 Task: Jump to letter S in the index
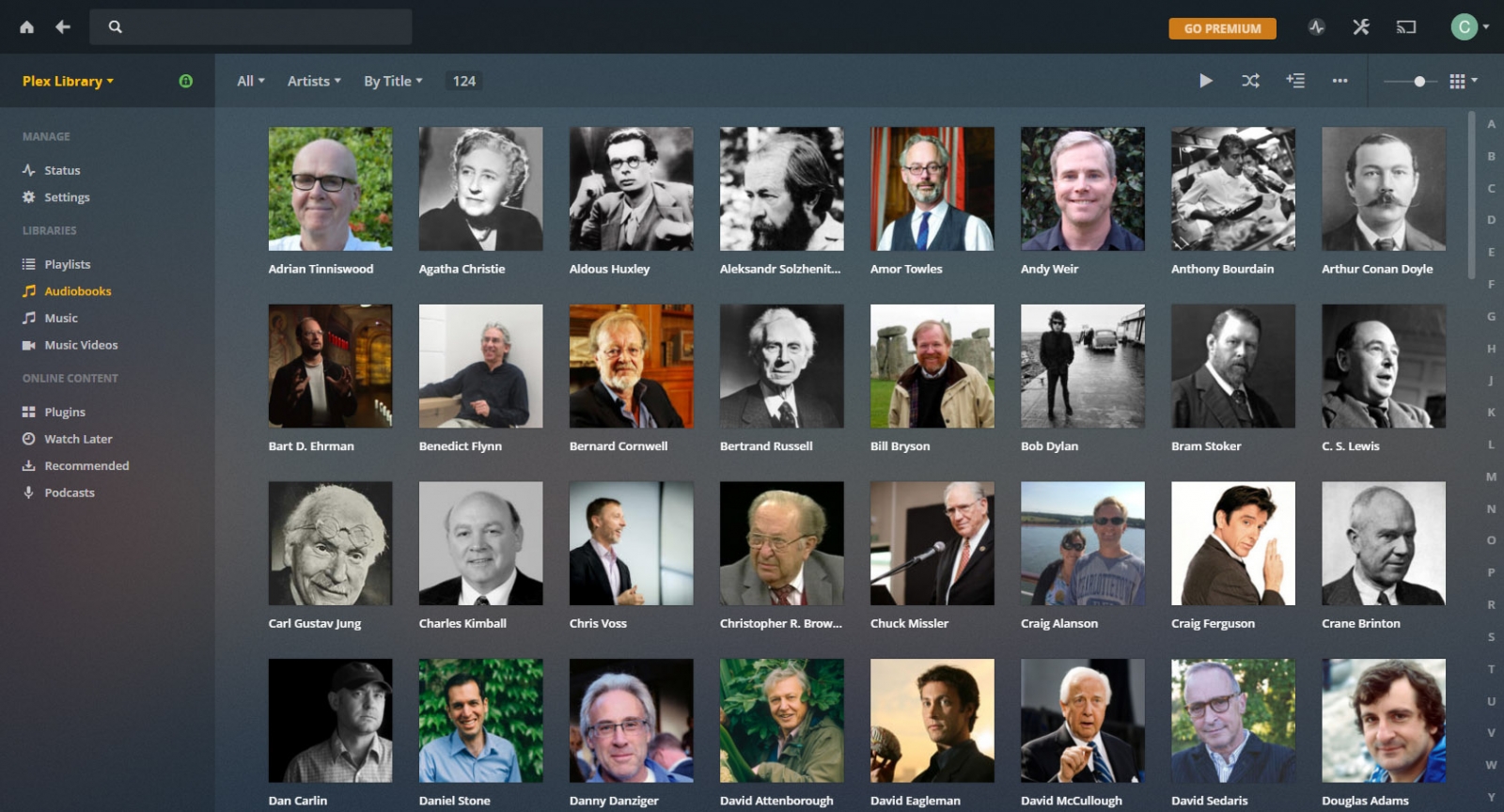[1491, 636]
